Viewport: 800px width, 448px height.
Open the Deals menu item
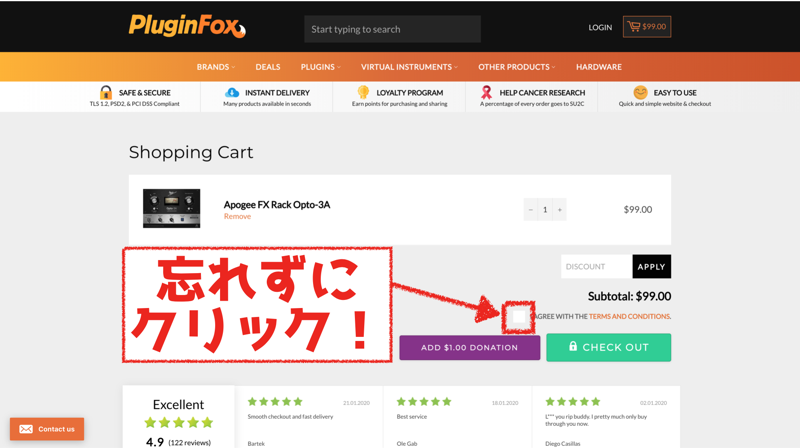coord(268,67)
